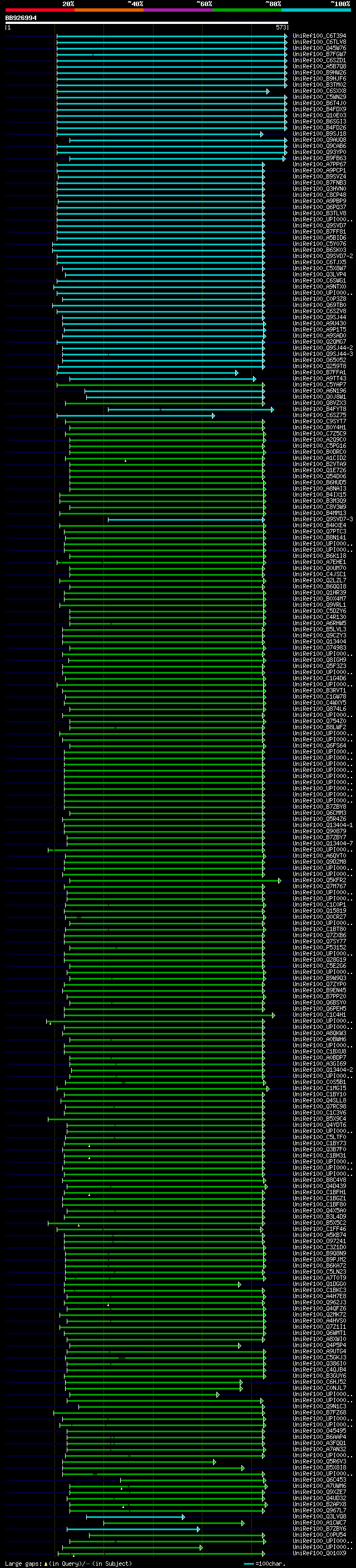The image size is (356, 1568).
Task: Click the UniRef100_B5X9C4 label
Action: (x=319, y=1119)
